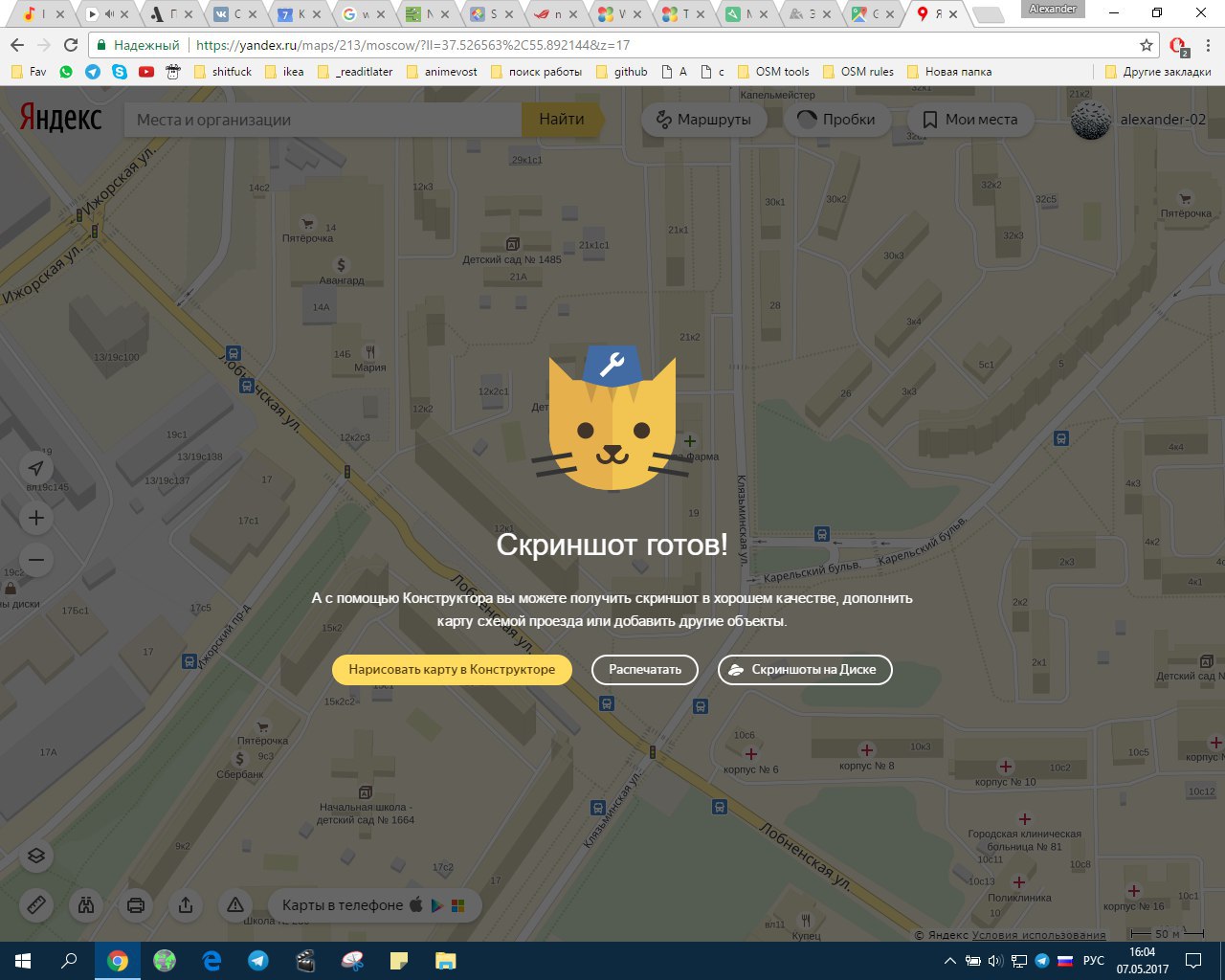Viewport: 1225px width, 980px height.
Task: Select the ruler measurement tool
Action: click(x=36, y=904)
